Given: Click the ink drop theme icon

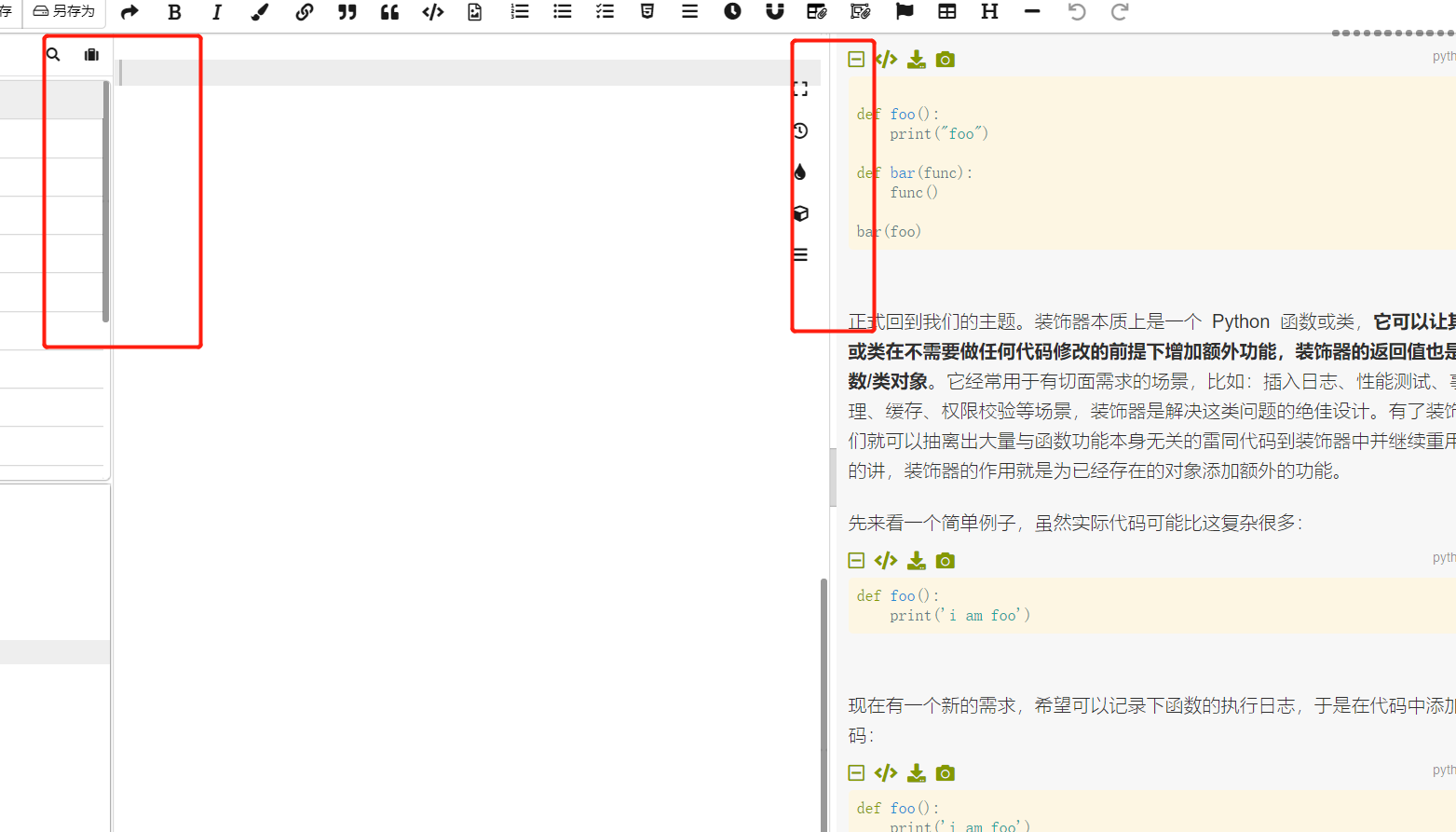Looking at the screenshot, I should (799, 171).
